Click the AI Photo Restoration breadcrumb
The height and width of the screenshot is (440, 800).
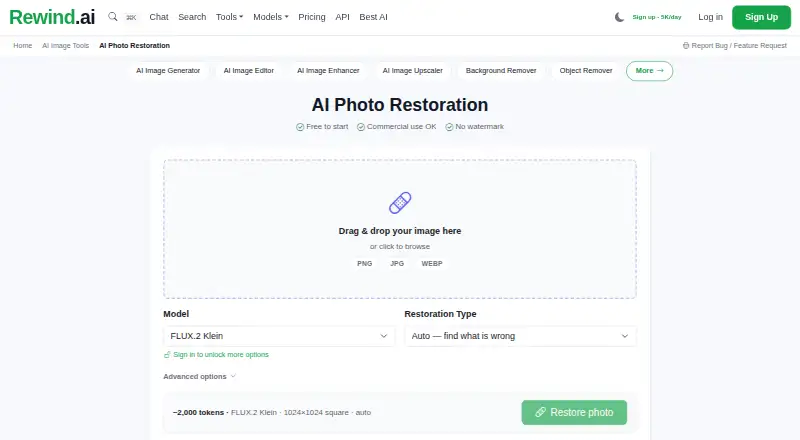(135, 45)
